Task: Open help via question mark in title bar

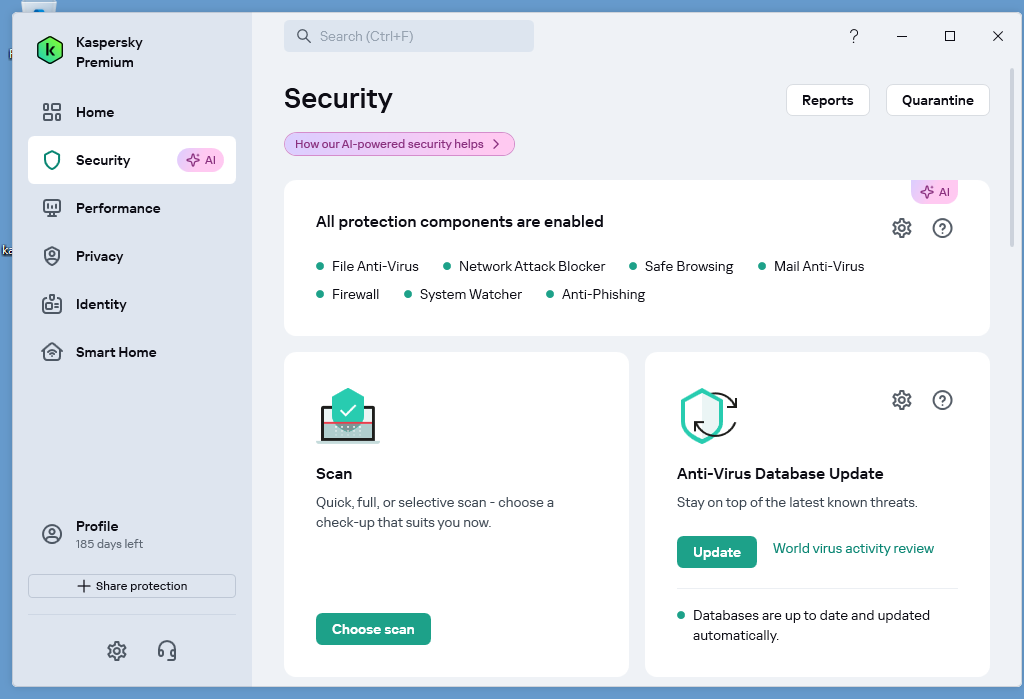Action: pos(854,36)
